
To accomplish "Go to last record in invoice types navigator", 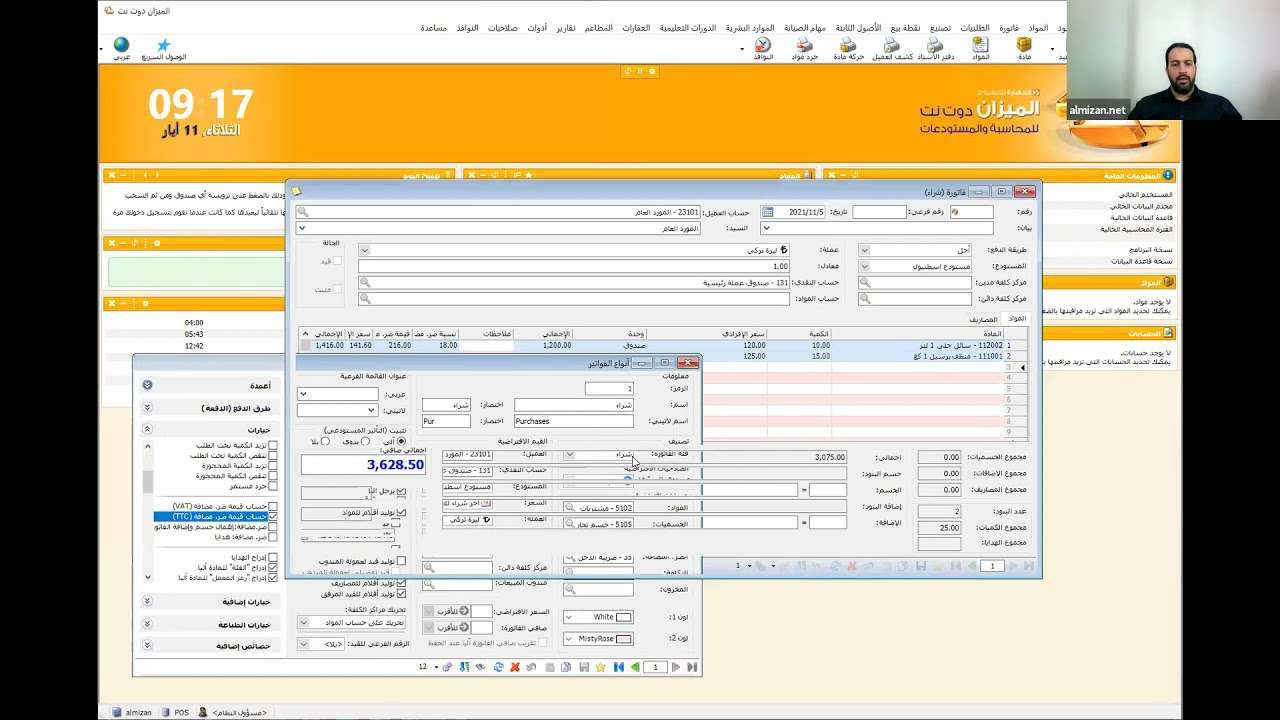I will click(x=692, y=667).
